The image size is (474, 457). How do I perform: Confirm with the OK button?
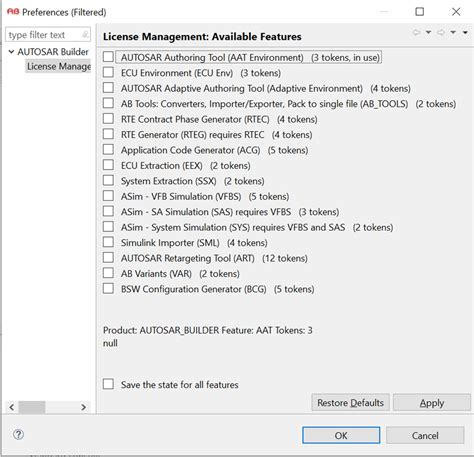click(341, 435)
